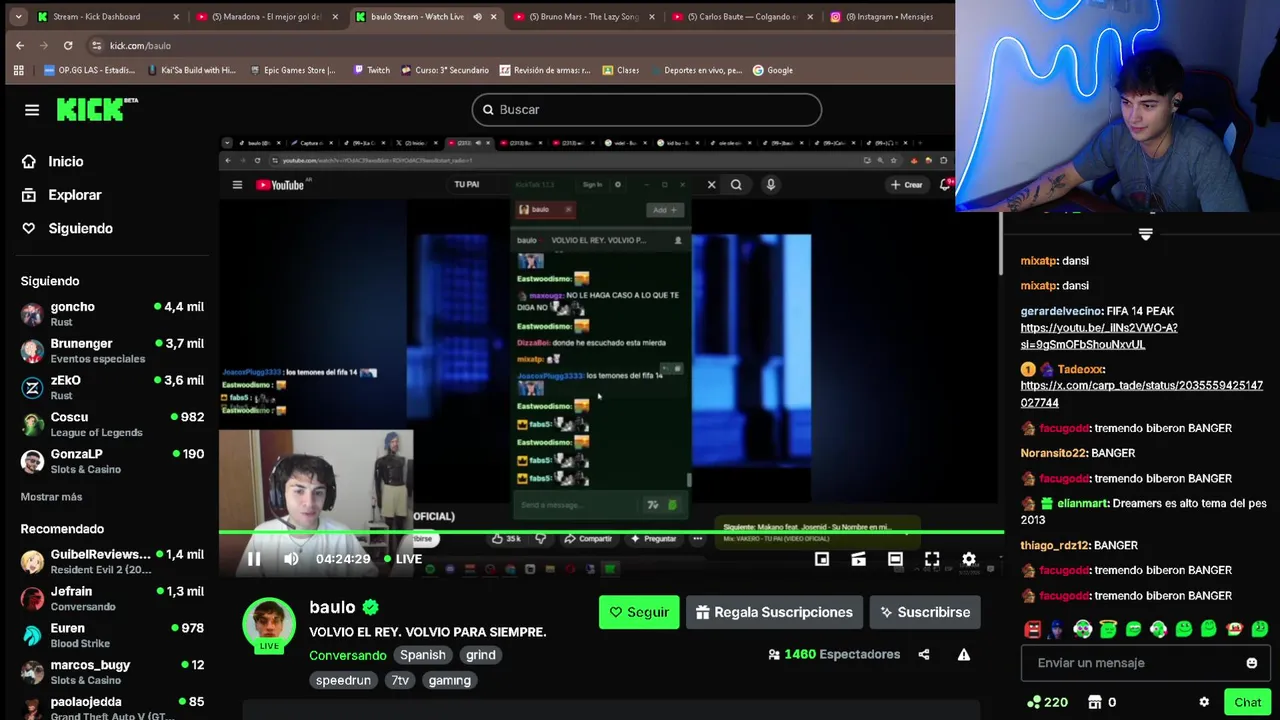Enter fullscreen in the Kick player

tap(932, 559)
